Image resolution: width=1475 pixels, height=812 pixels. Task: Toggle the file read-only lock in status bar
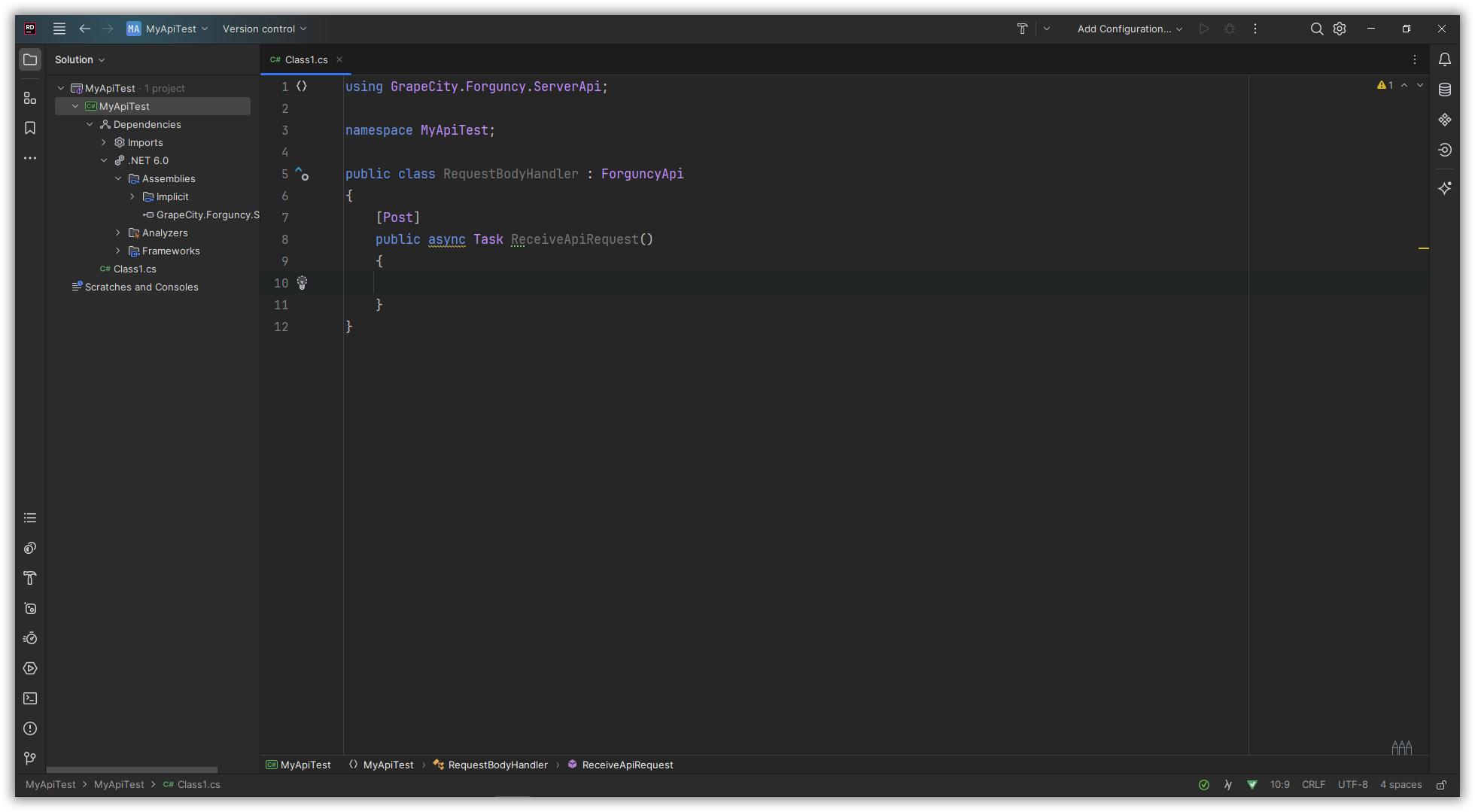click(1442, 784)
